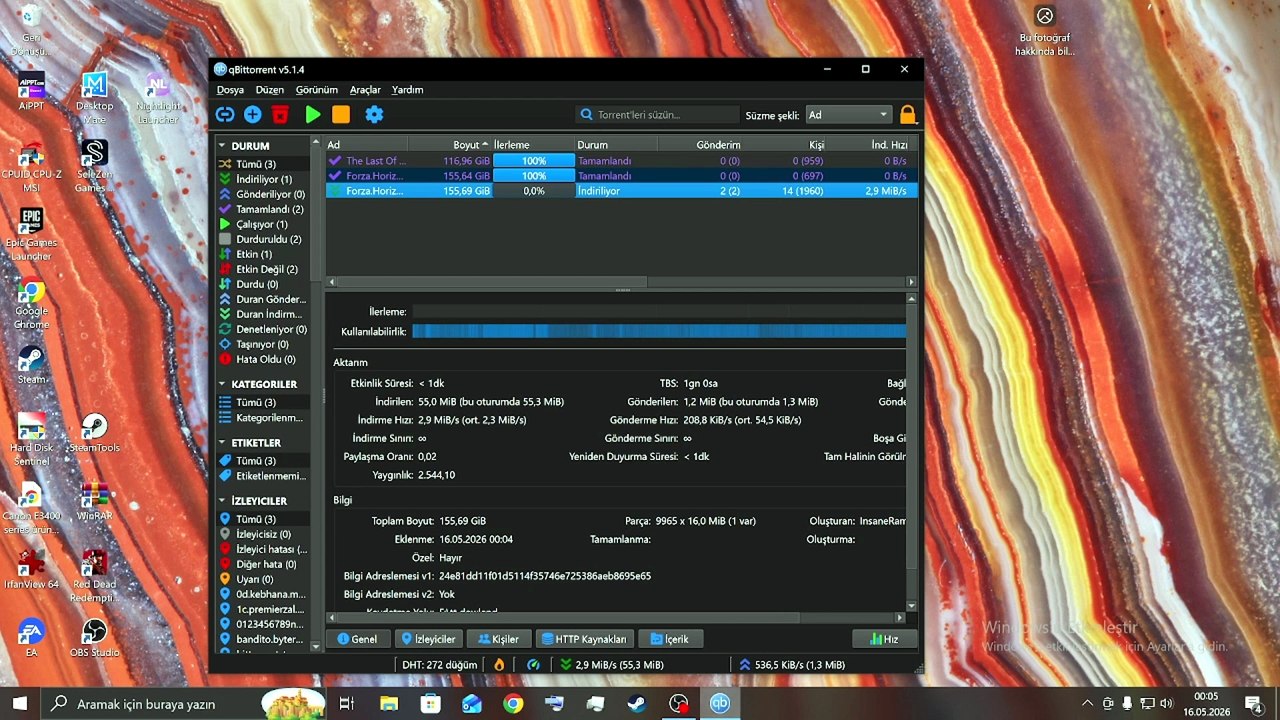Click the firewall flame icon in status bar
1280x720 pixels.
tap(499, 664)
